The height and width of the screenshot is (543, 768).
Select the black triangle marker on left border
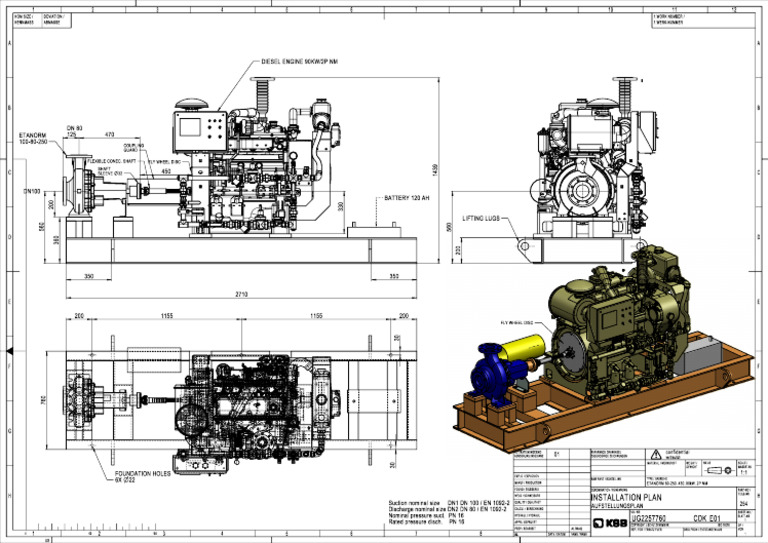tap(9, 351)
